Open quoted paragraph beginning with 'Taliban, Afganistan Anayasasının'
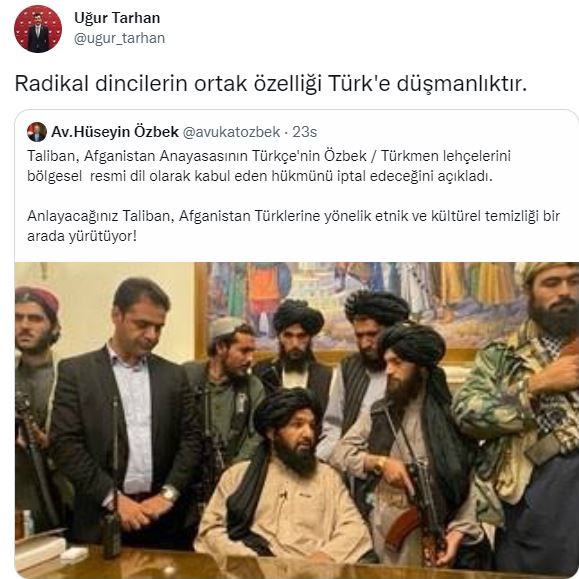 269,166
